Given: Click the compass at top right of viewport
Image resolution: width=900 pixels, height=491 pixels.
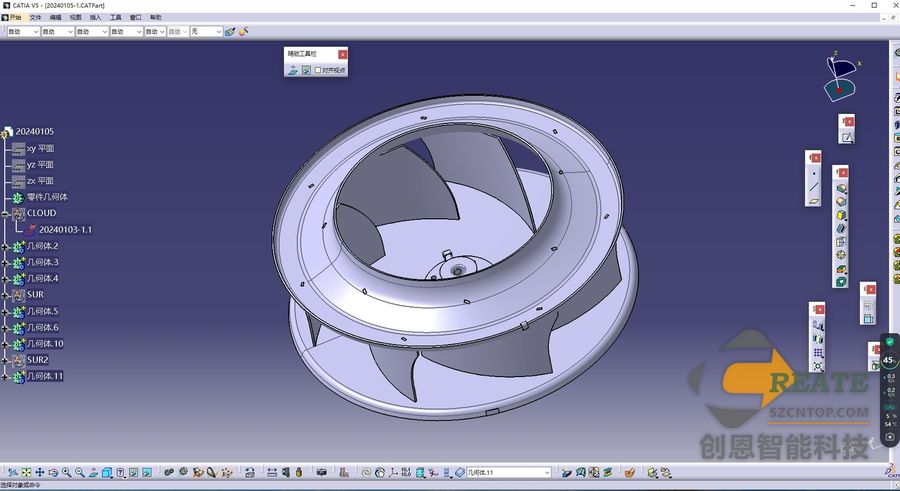Looking at the screenshot, I should tap(840, 78).
